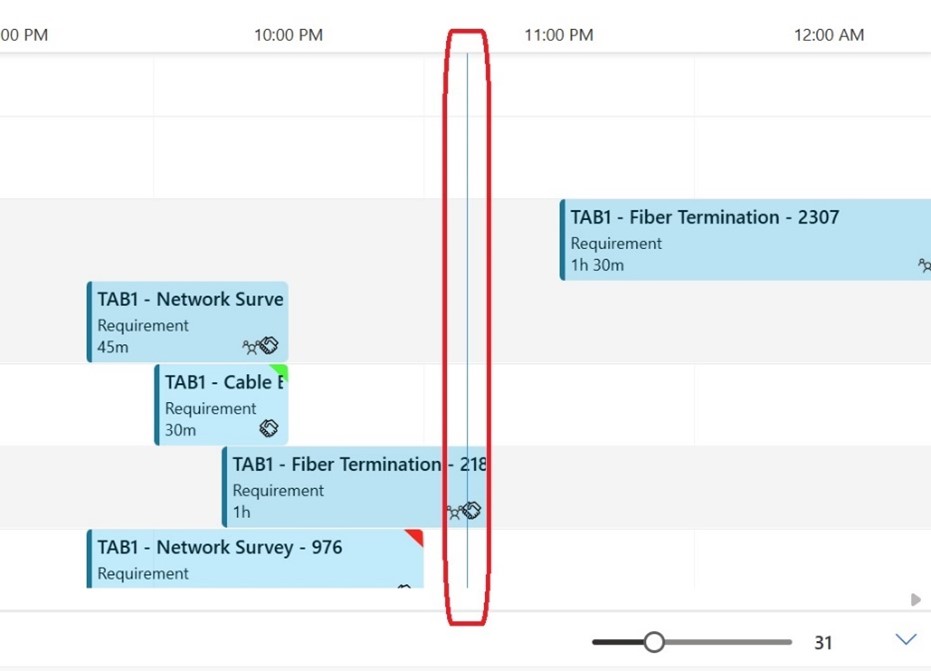Select the Fiber Termination - 2307 booking

tap(704, 218)
